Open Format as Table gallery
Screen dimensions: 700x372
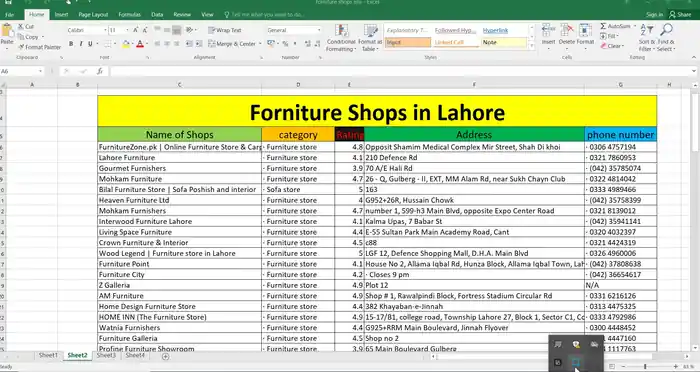370,38
